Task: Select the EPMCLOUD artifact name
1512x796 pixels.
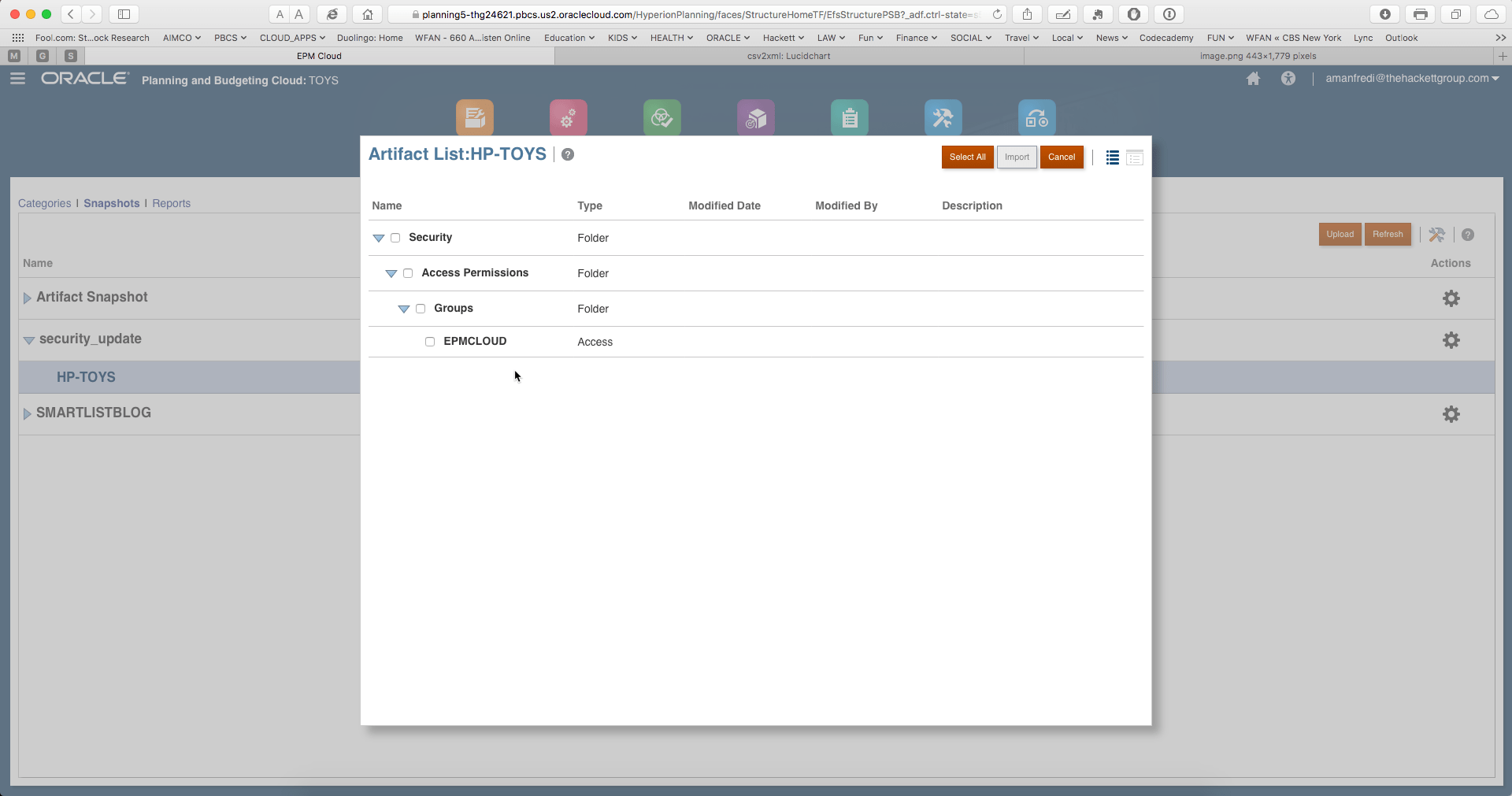Action: (475, 341)
